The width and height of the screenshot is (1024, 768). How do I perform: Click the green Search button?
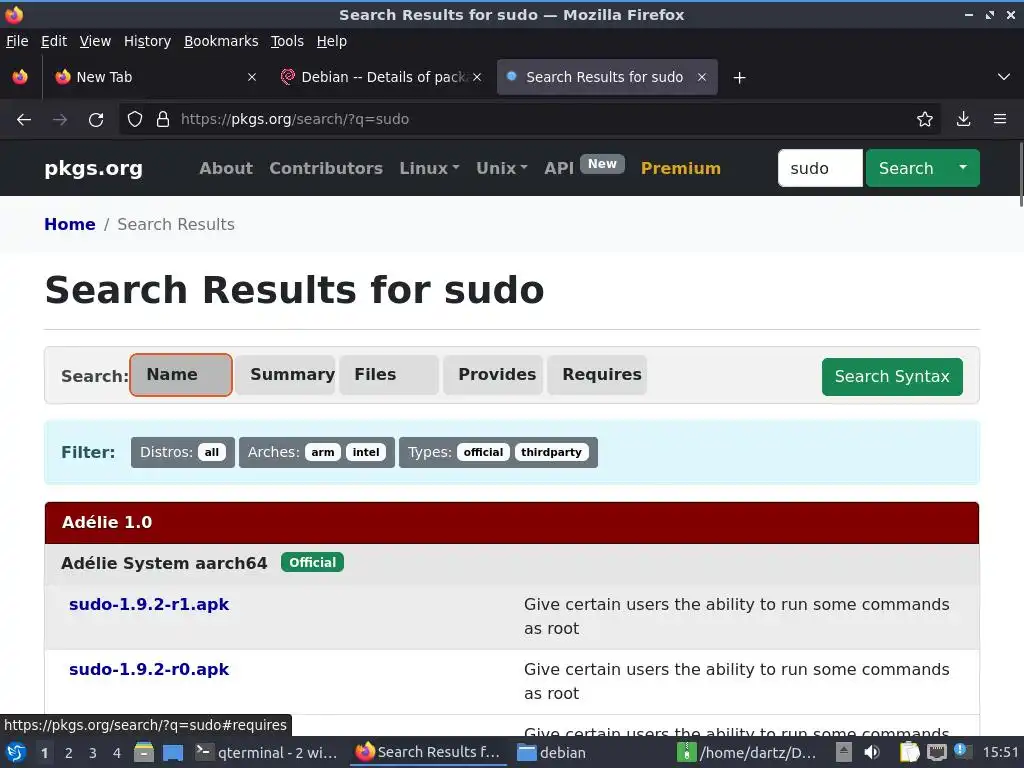point(906,168)
